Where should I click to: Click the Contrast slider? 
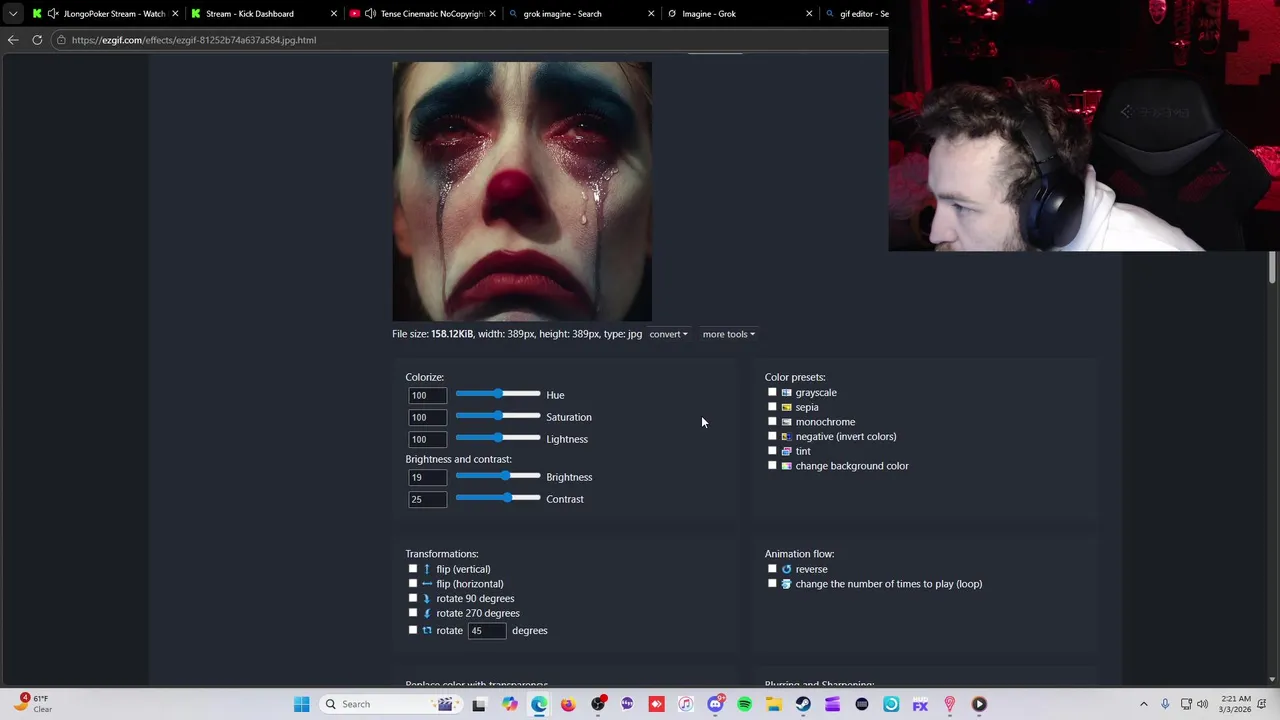click(498, 498)
